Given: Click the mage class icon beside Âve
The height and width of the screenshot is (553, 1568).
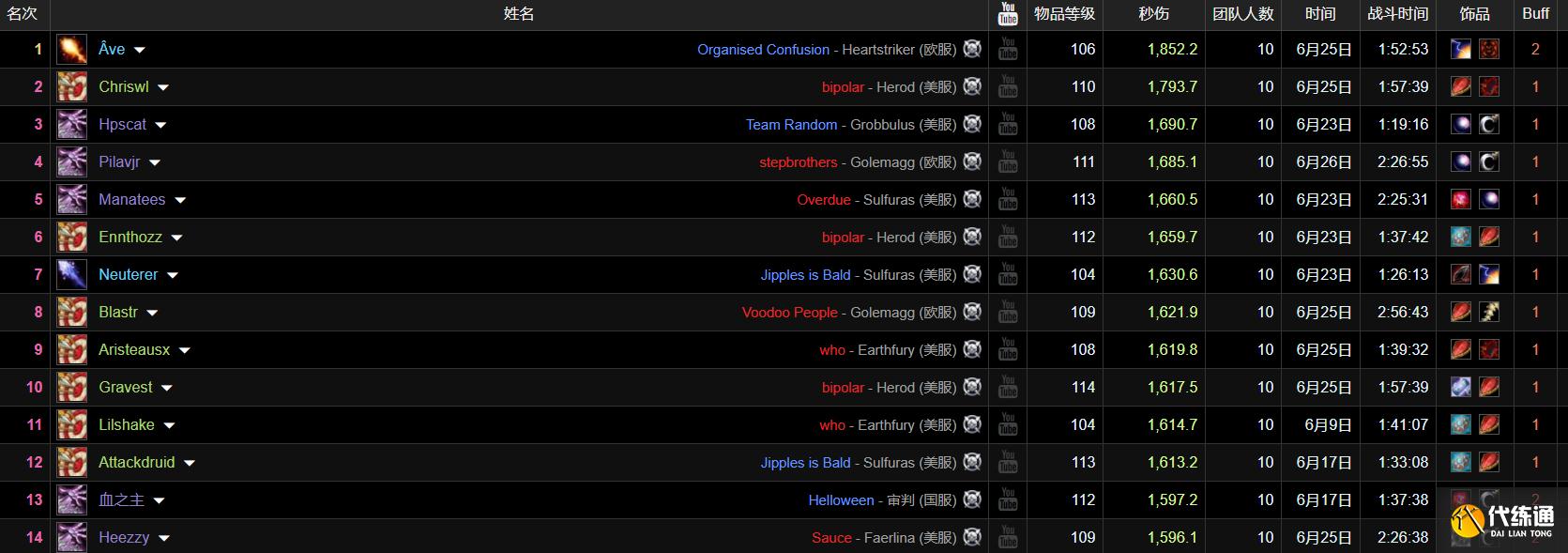Looking at the screenshot, I should [71, 49].
